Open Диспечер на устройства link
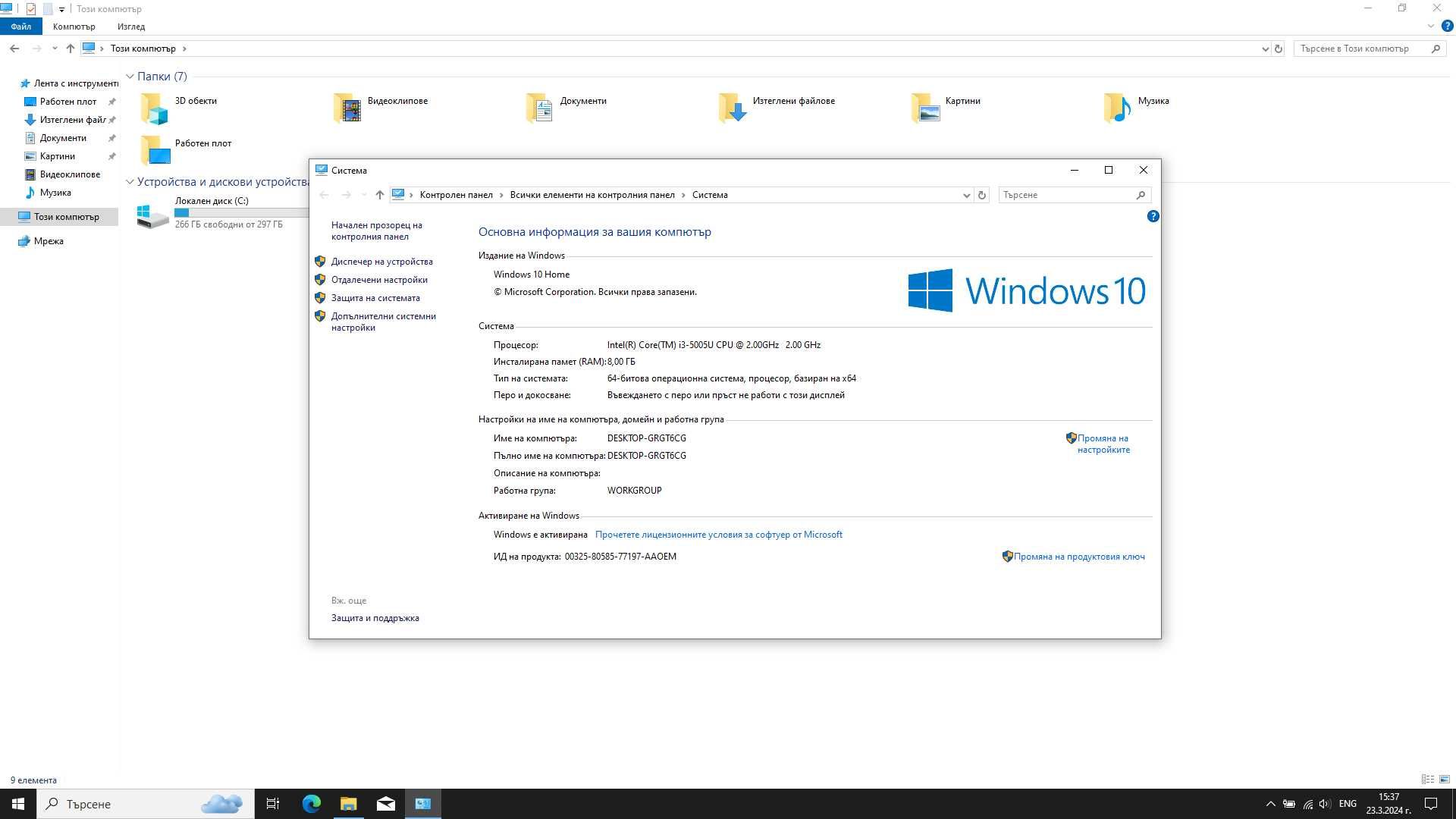The width and height of the screenshot is (1456, 819). [382, 262]
